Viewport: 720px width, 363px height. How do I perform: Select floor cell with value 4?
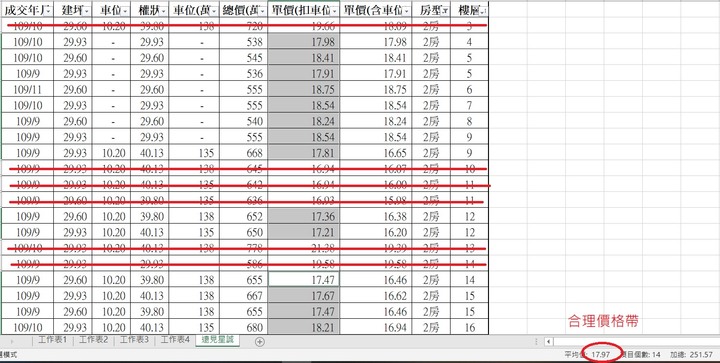pos(469,42)
